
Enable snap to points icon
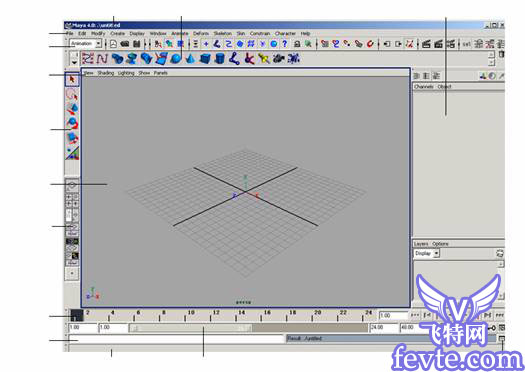(347, 44)
